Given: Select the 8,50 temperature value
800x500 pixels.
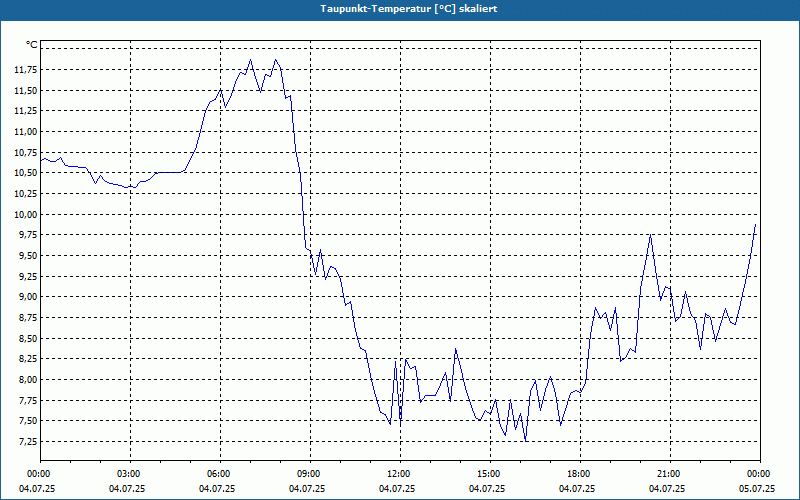Looking at the screenshot, I should coord(28,338).
